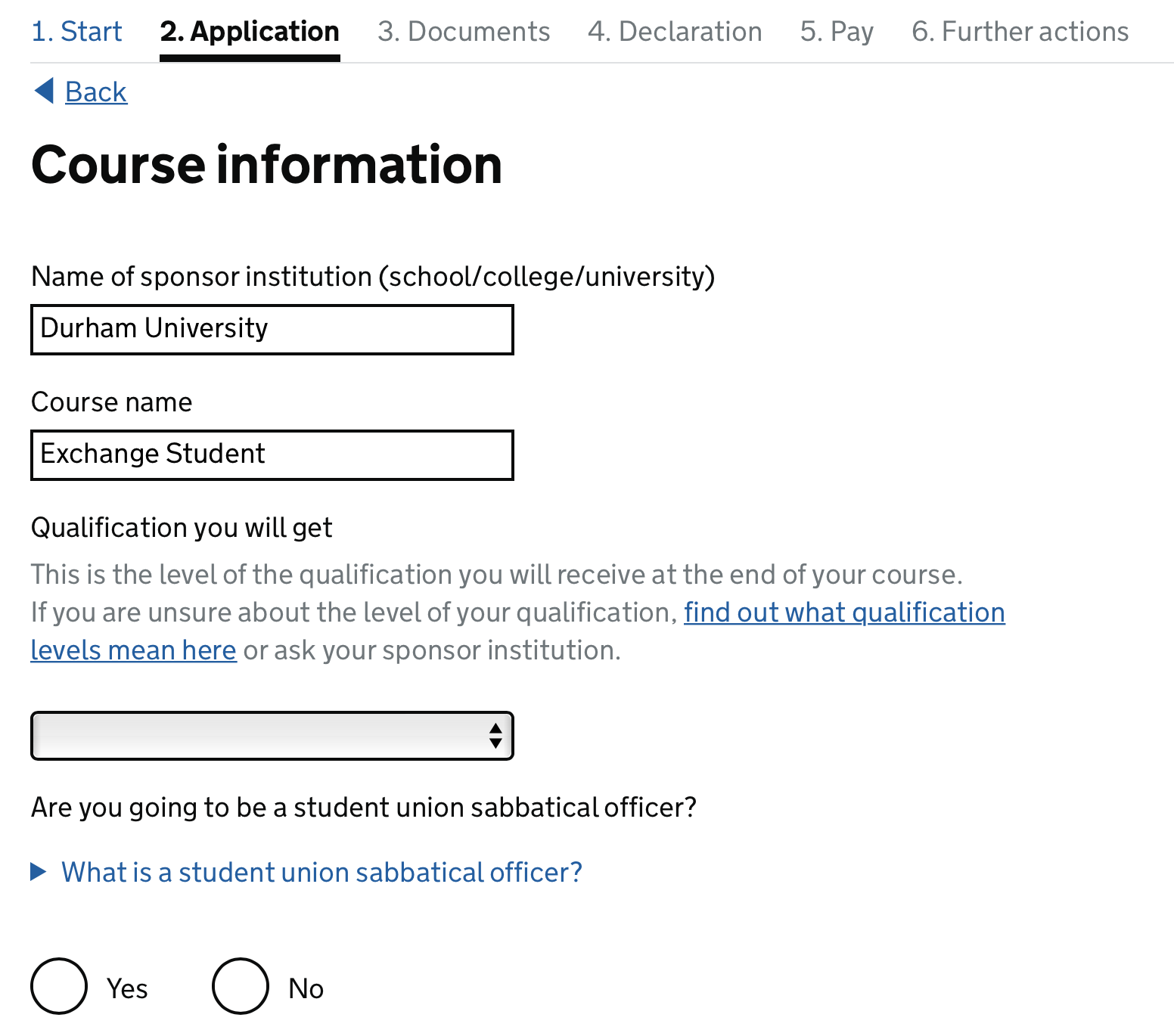Select Yes for sabbatical officer
Screen dimensions: 1174x1036
pos(59,986)
